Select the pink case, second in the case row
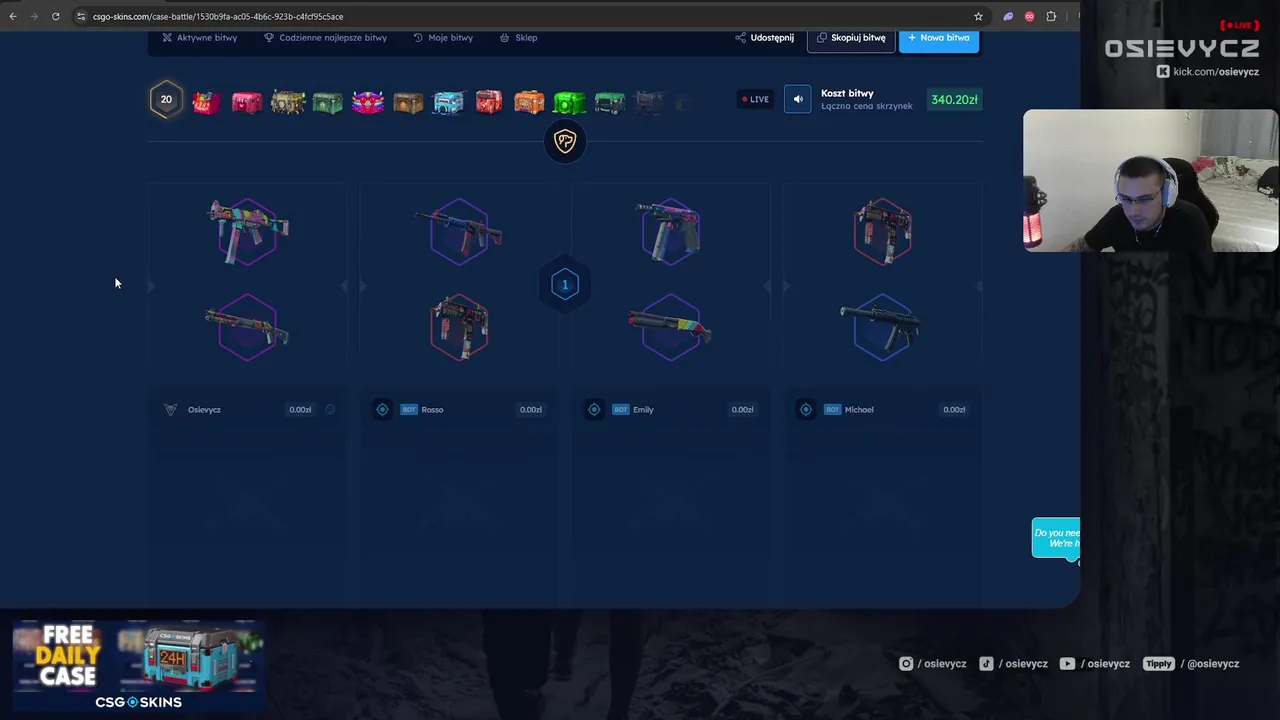 point(247,101)
